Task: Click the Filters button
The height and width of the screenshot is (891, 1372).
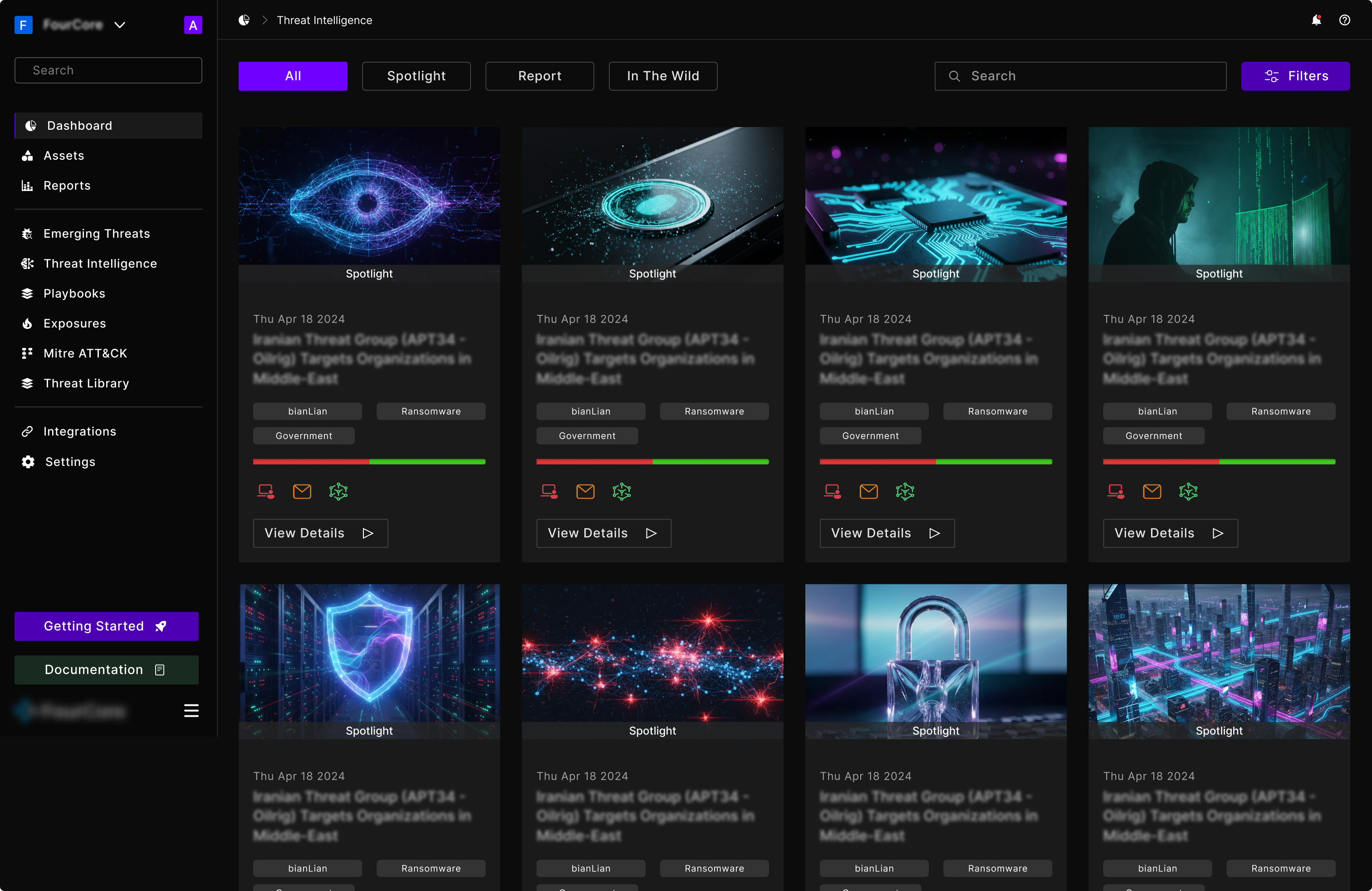Action: 1295,76
